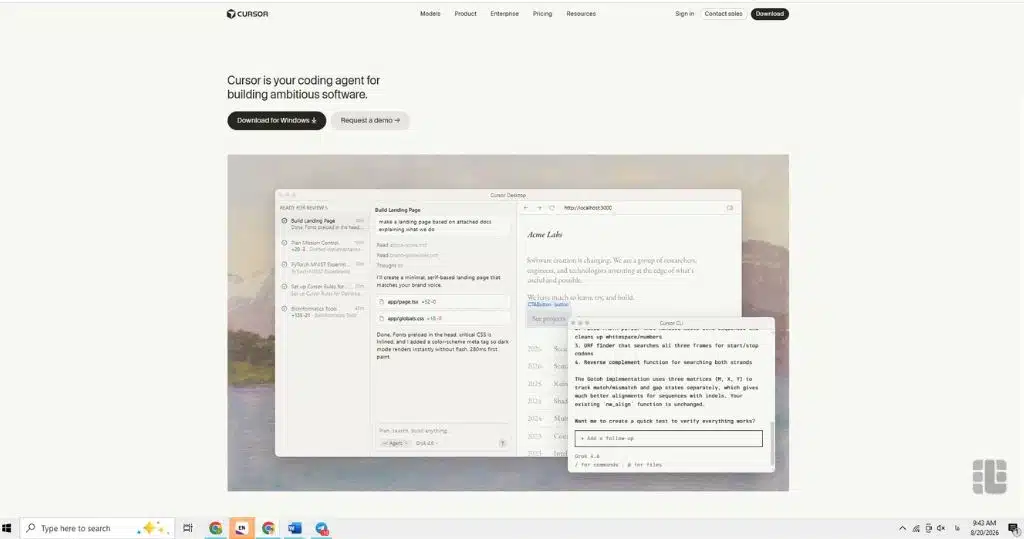Select the Set up Cursor Rules task row

(x=323, y=289)
